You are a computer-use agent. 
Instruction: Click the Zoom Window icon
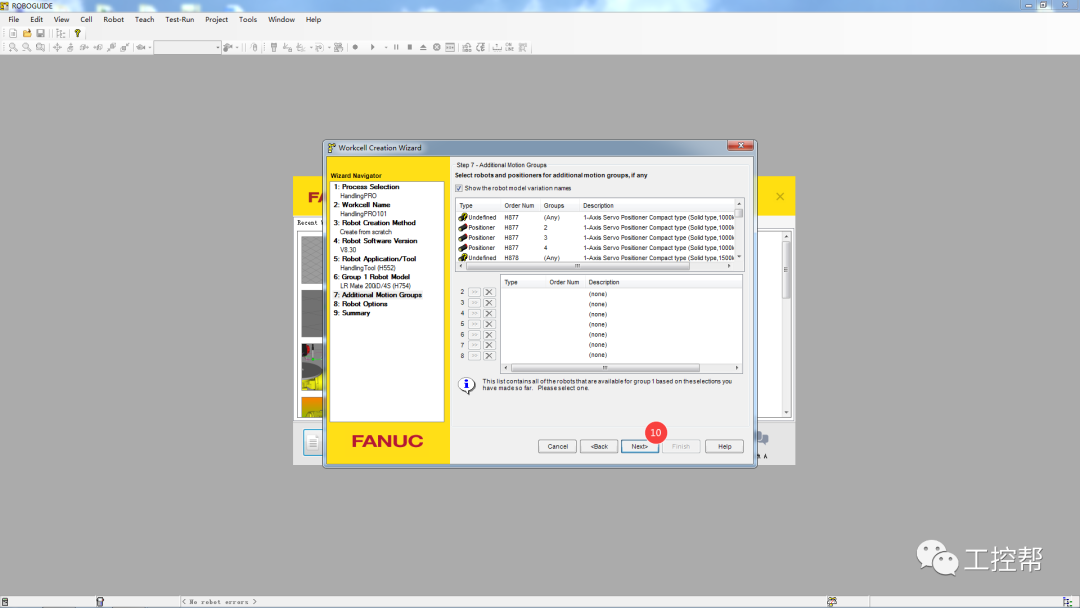pyautogui.click(x=40, y=48)
